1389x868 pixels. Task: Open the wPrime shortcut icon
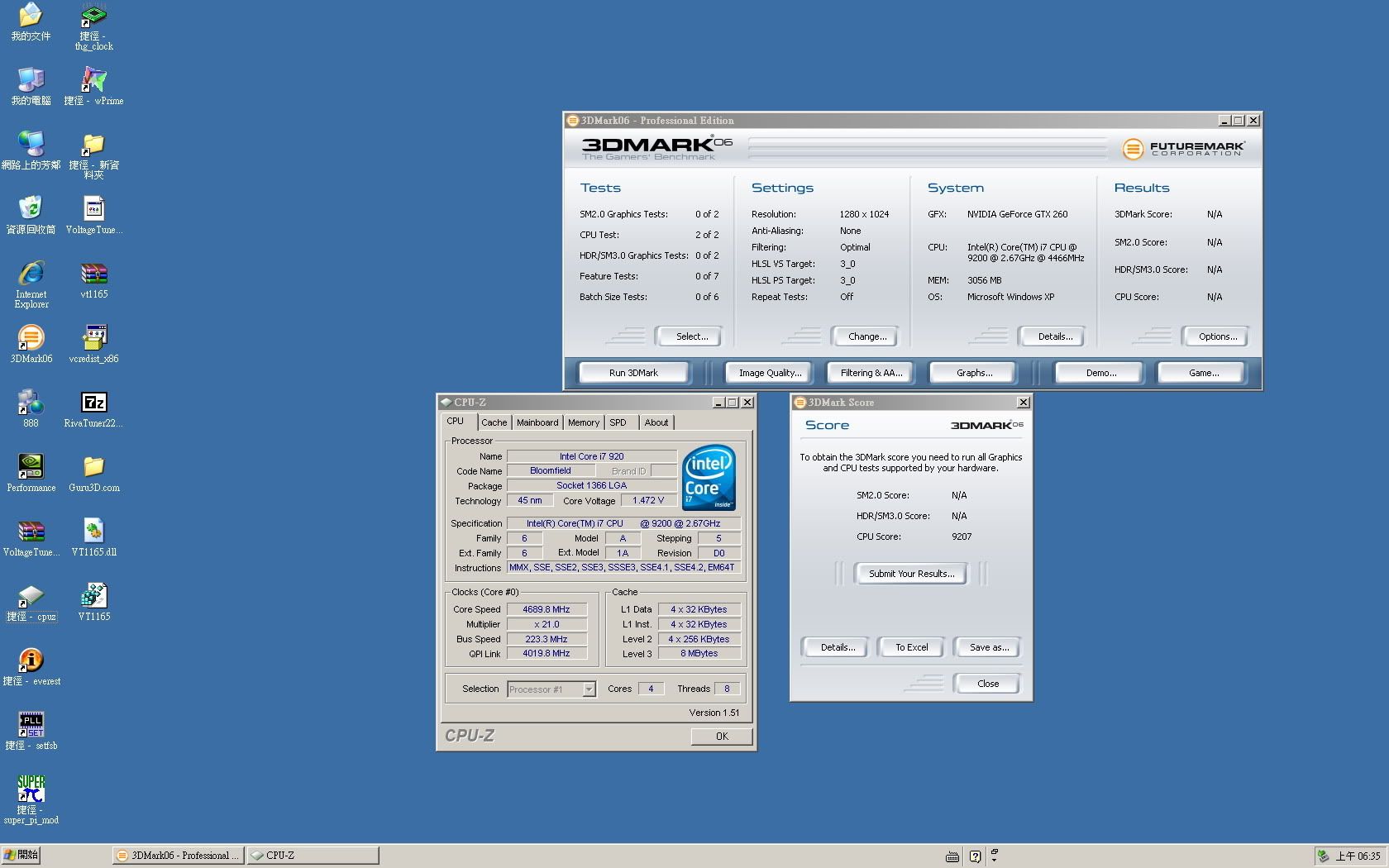[93, 80]
